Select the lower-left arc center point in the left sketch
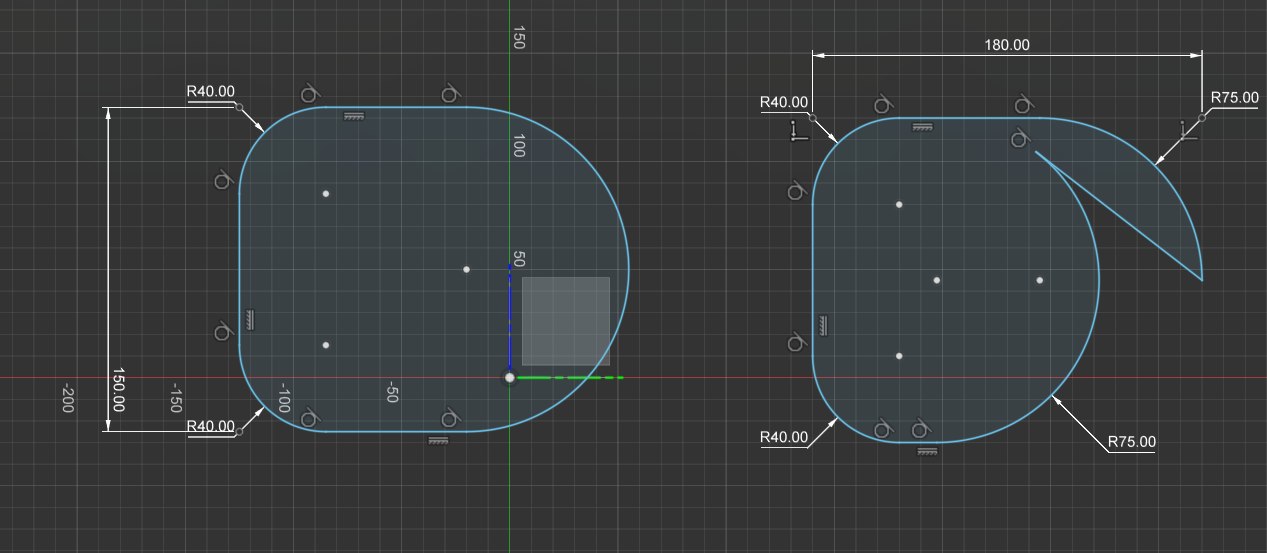The width and height of the screenshot is (1267, 553). (326, 345)
